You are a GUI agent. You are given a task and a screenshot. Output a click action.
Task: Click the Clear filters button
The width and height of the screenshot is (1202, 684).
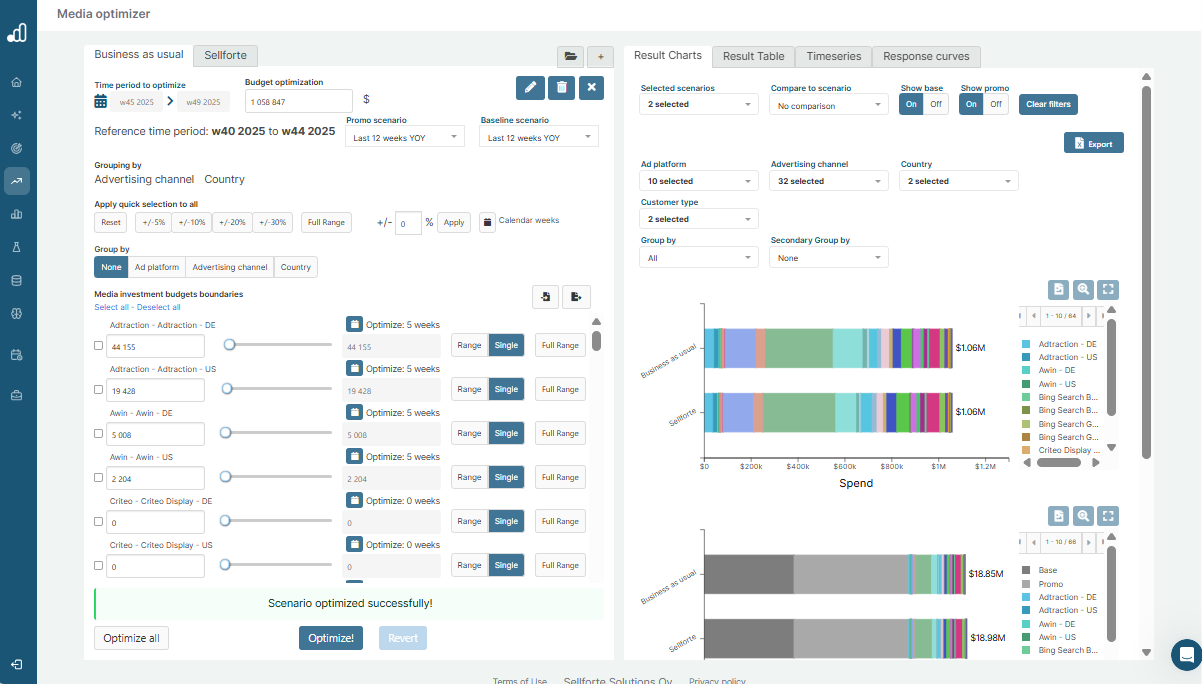click(x=1048, y=104)
